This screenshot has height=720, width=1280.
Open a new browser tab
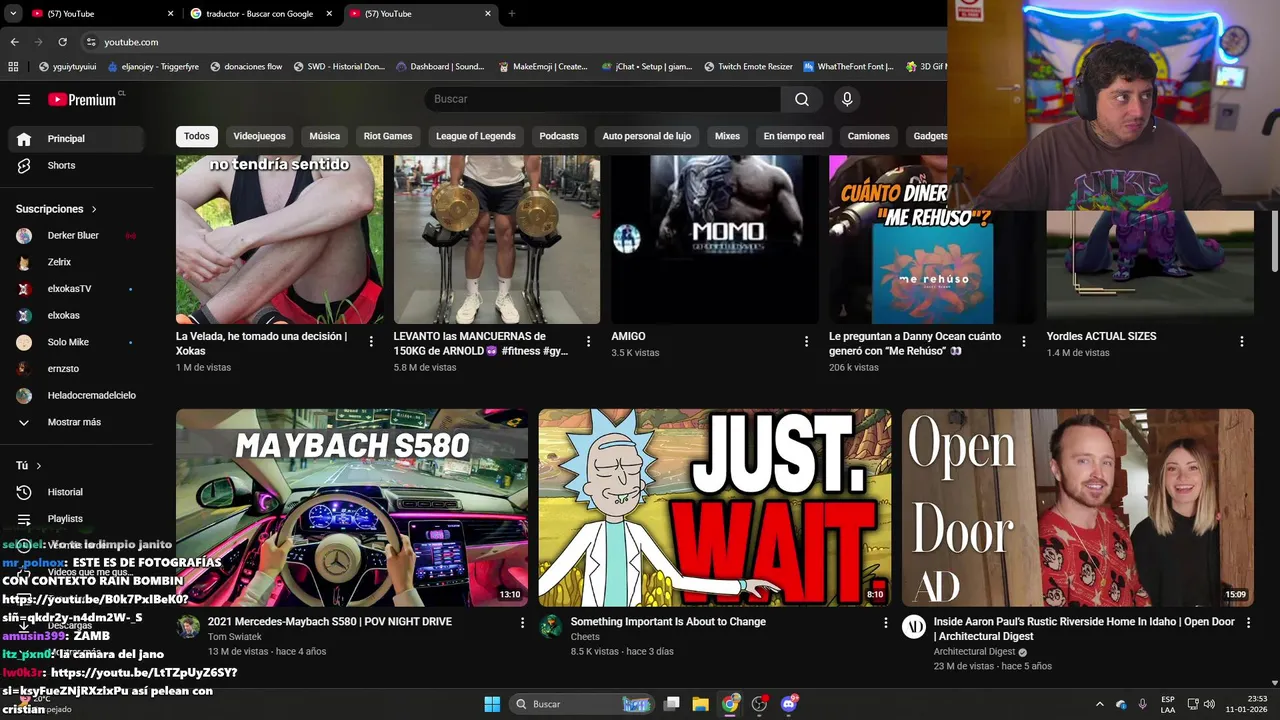click(x=512, y=14)
